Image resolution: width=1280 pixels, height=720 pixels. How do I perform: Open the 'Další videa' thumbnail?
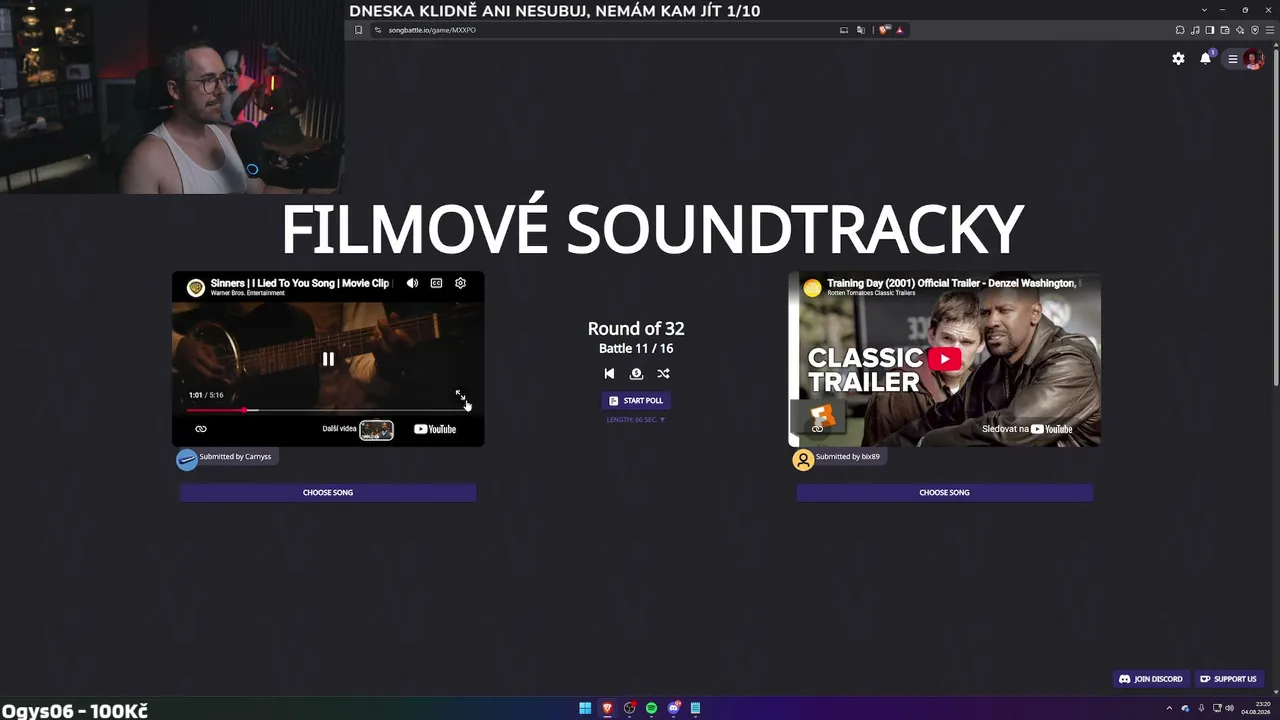(376, 430)
